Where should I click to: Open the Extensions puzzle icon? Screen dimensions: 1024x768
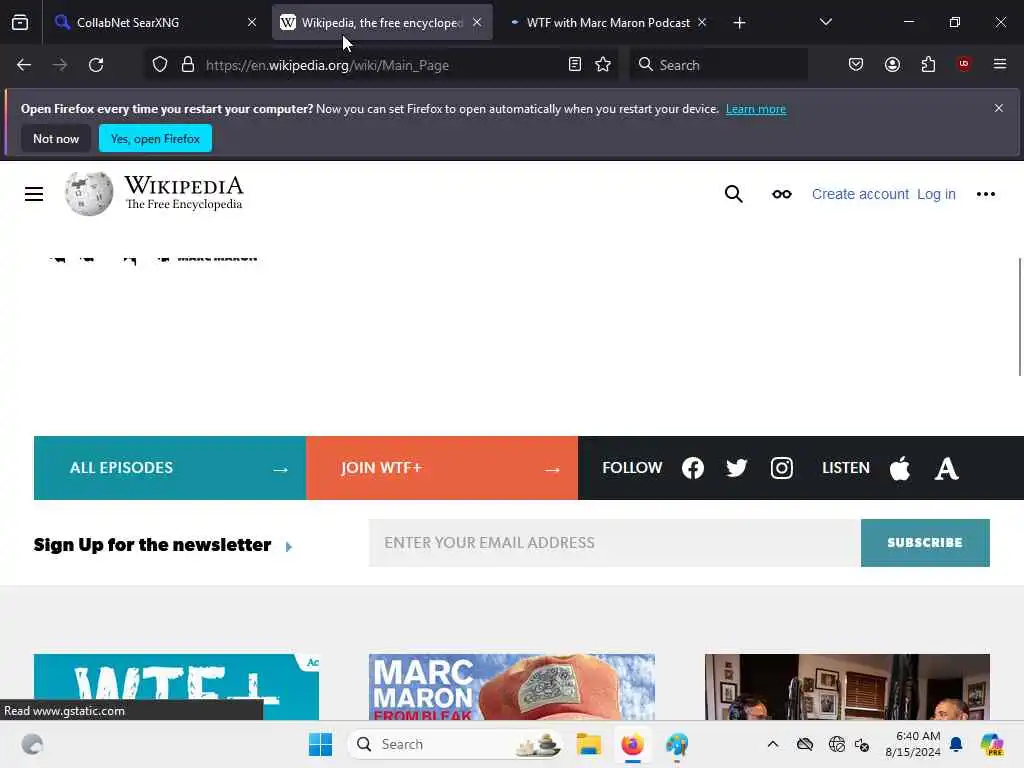tap(928, 64)
